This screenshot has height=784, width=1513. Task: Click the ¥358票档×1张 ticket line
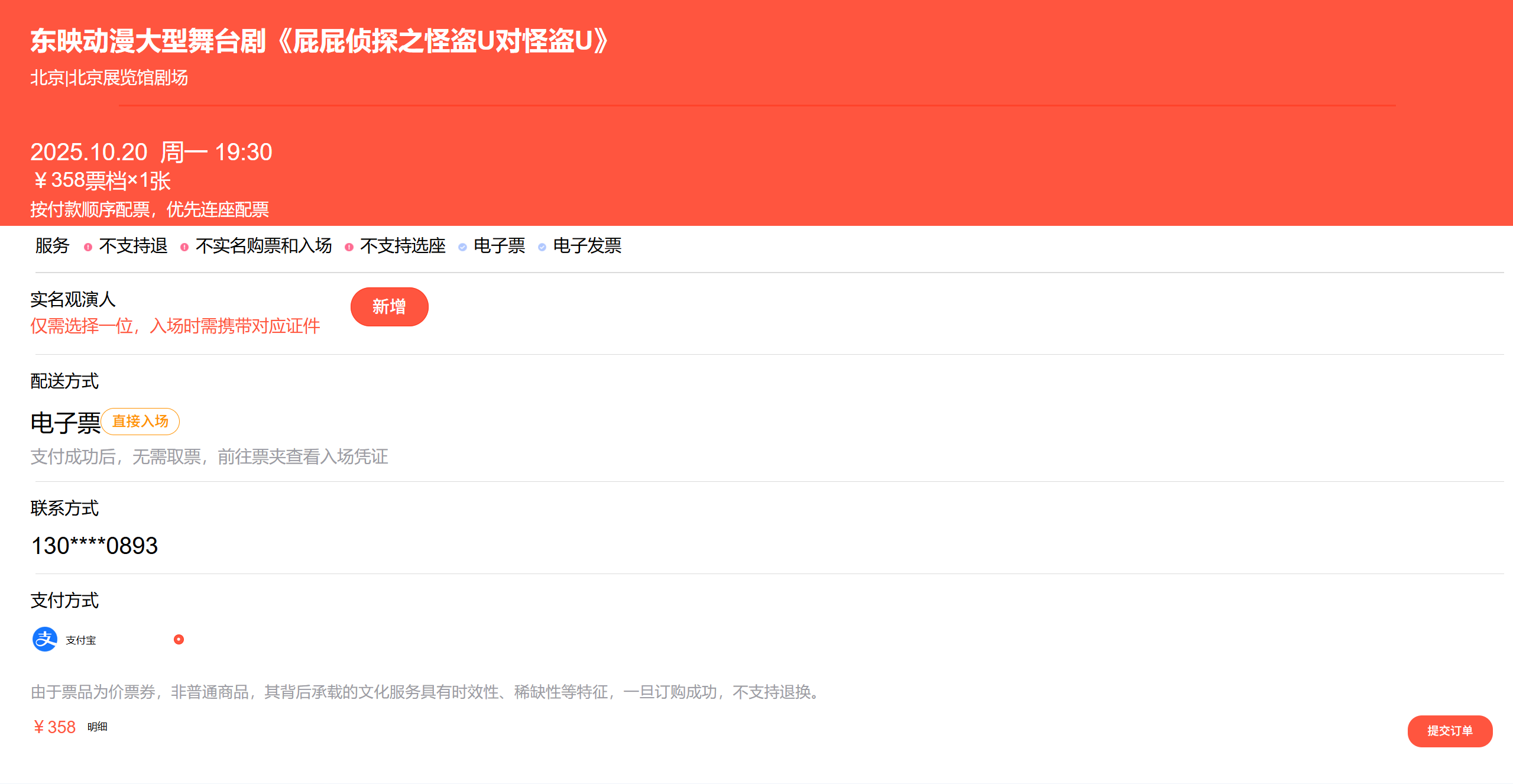click(102, 181)
